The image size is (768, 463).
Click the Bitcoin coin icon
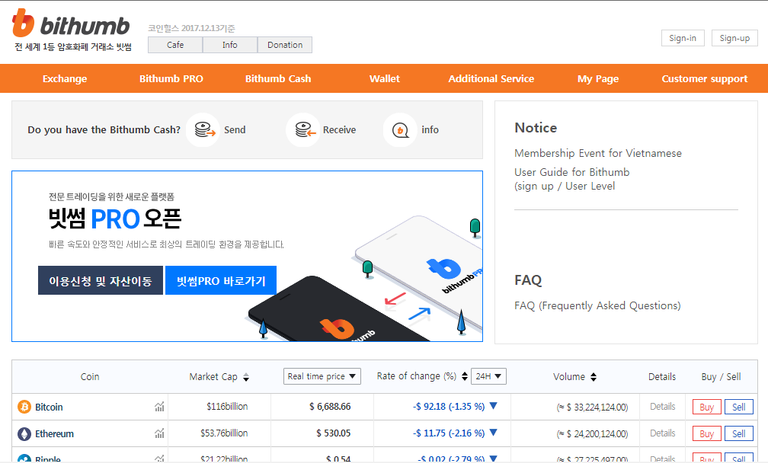[x=24, y=407]
